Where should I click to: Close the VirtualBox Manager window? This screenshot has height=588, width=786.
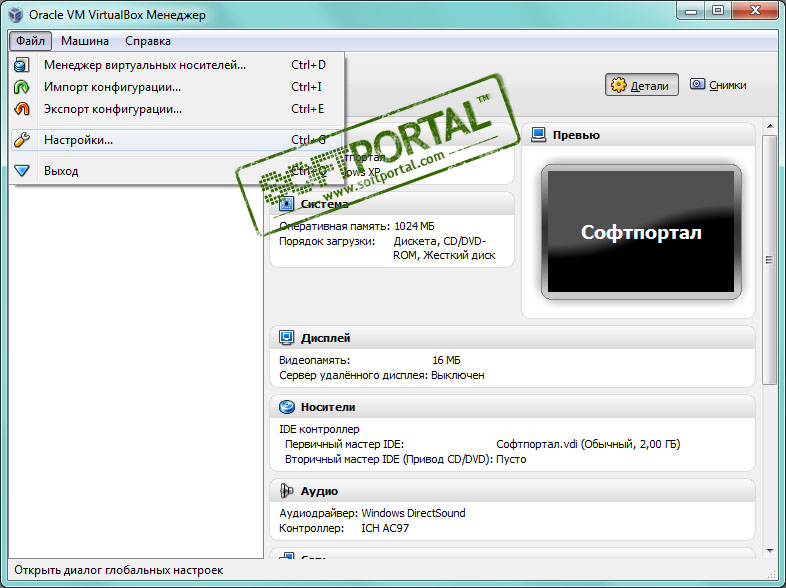click(755, 11)
